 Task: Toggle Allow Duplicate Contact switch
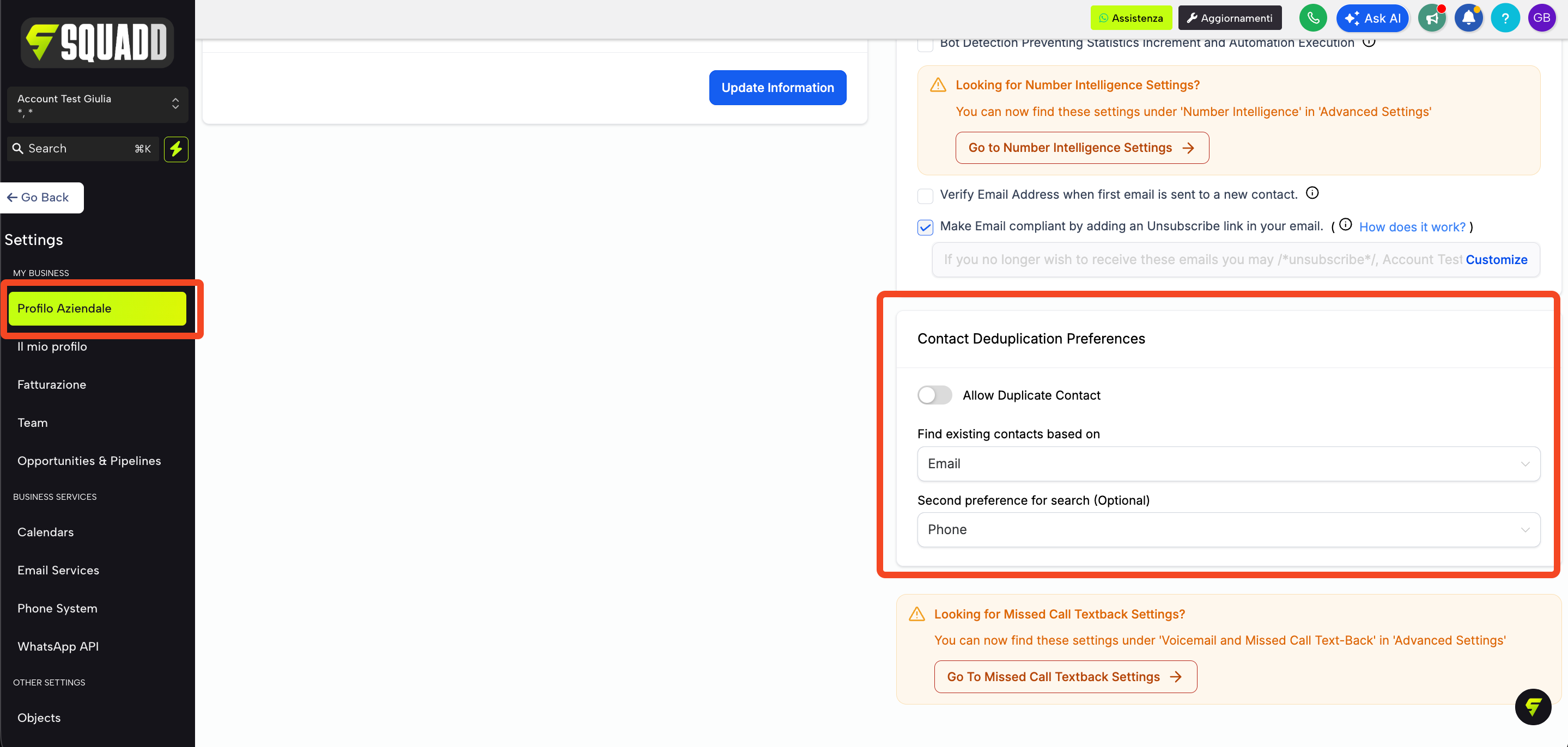pos(935,395)
